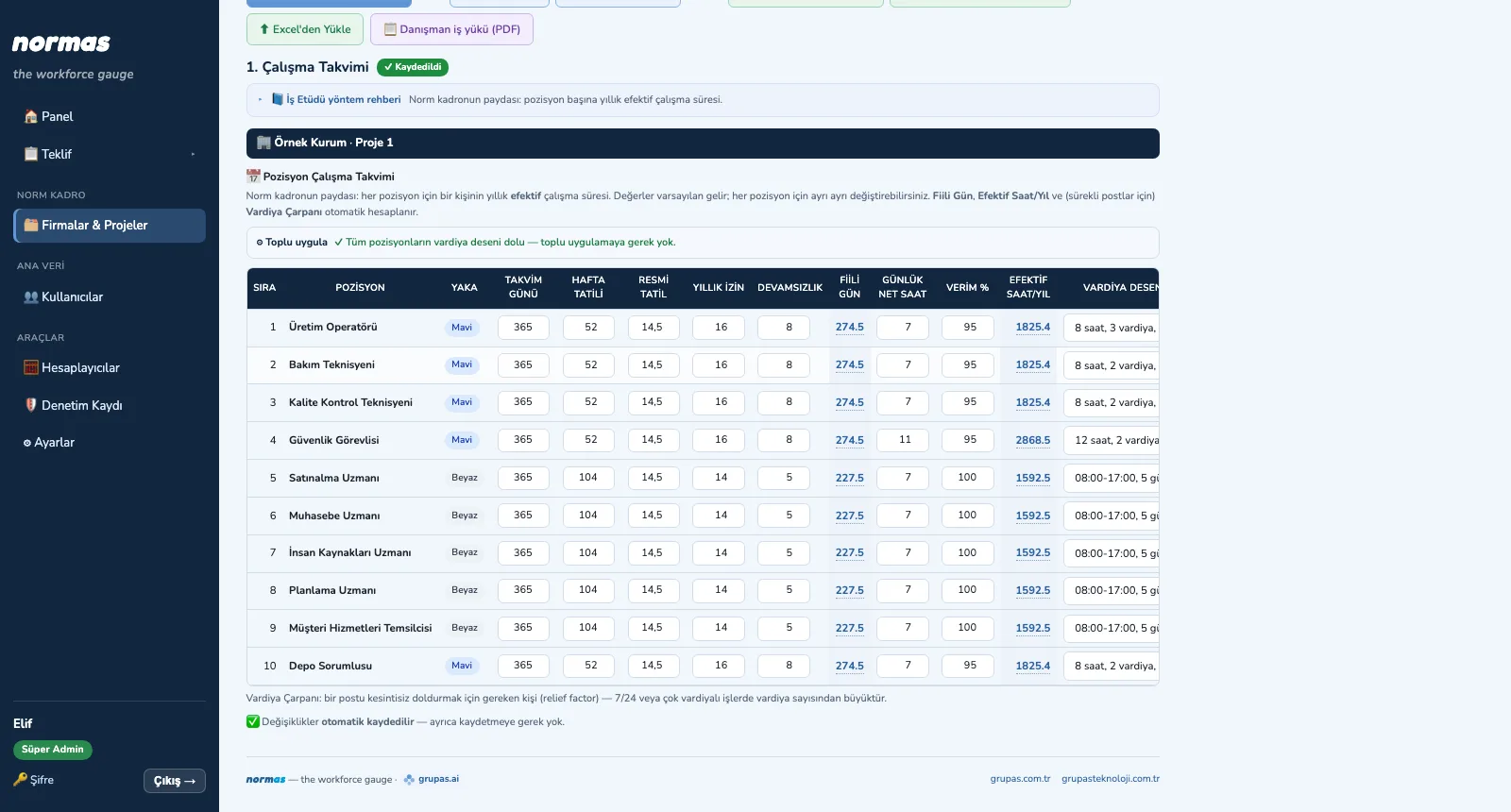Open Kullanıcılar users icon
Viewport: 1511px width, 812px height.
coord(31,297)
